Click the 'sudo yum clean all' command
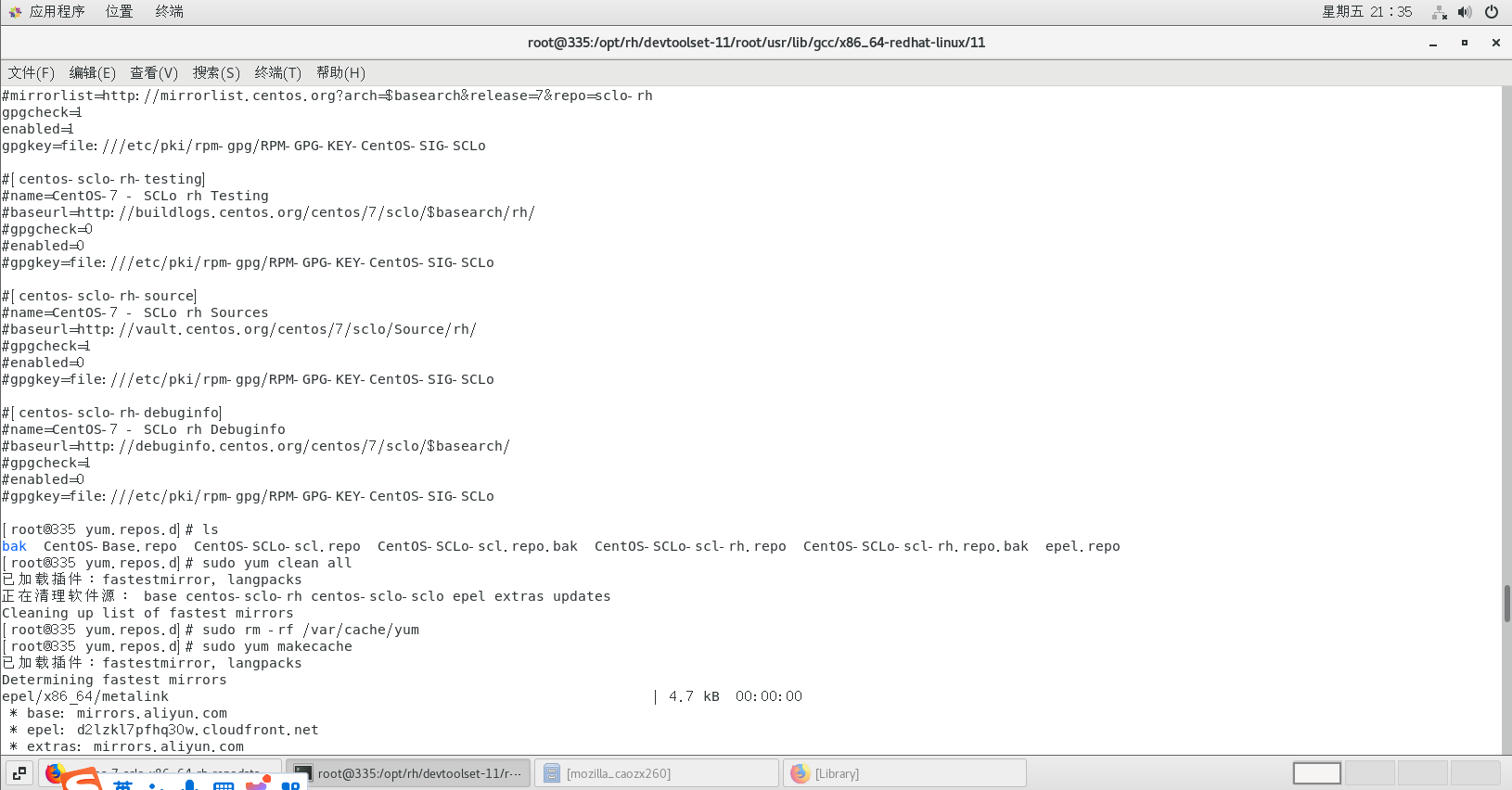The height and width of the screenshot is (790, 1512). pos(277,563)
